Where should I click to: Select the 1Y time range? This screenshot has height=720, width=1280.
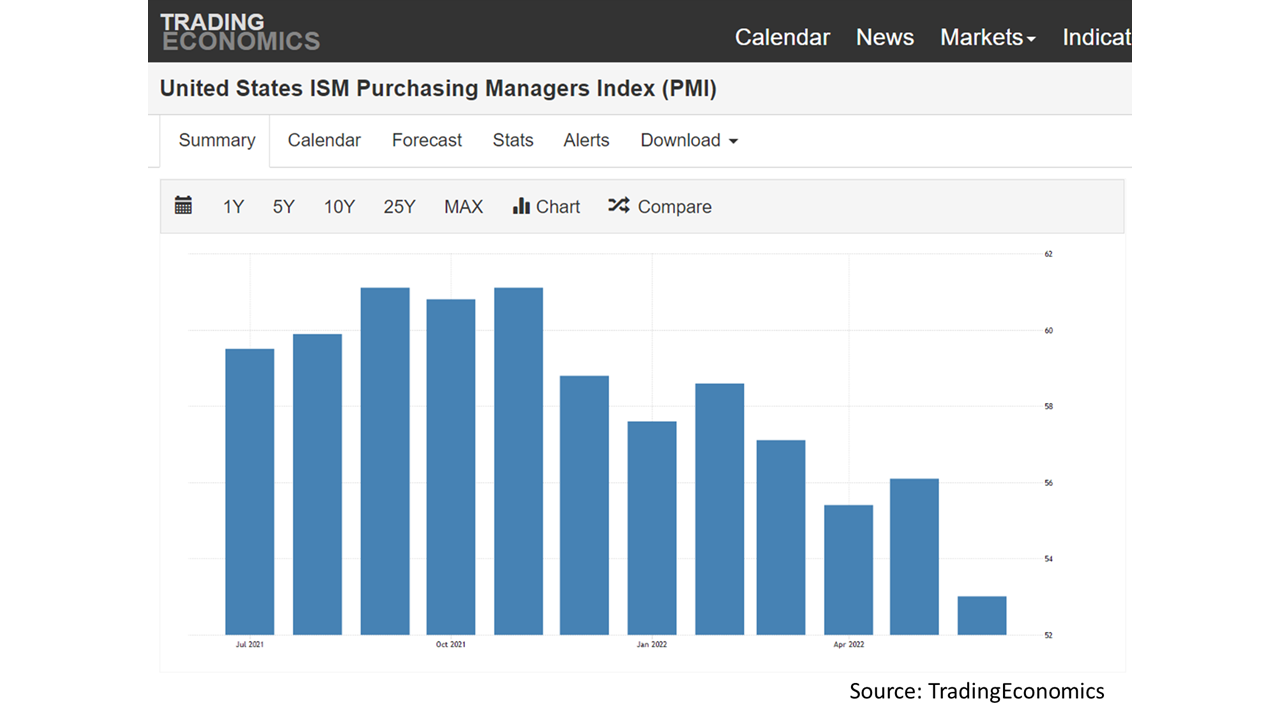point(233,206)
